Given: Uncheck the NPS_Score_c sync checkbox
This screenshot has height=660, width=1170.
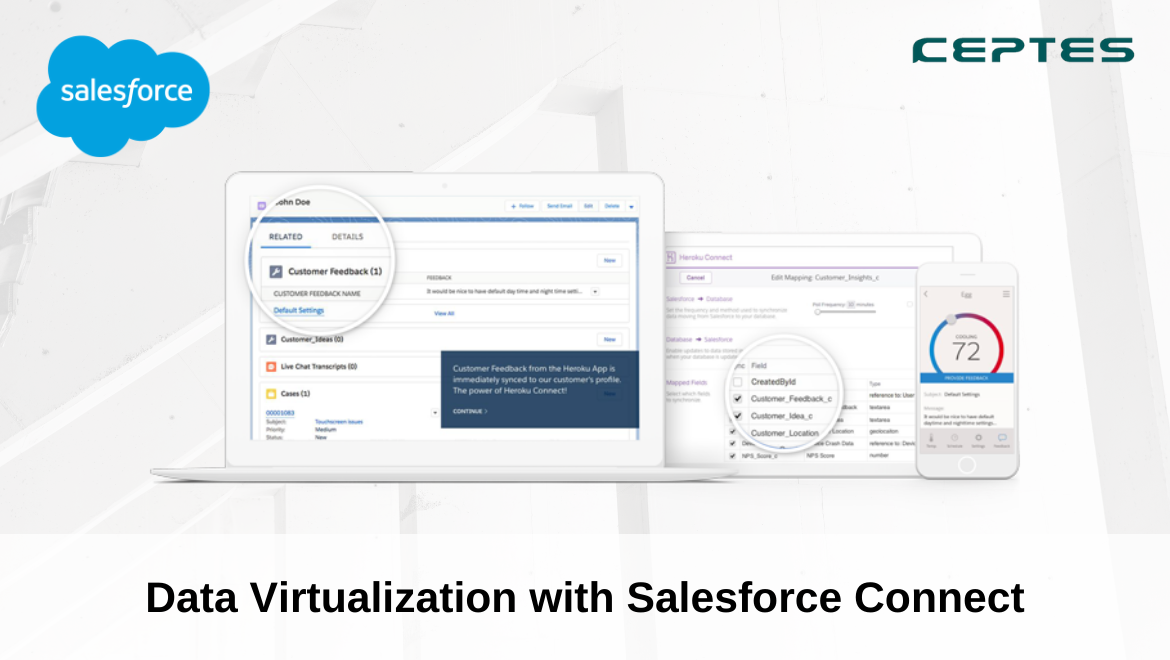Looking at the screenshot, I should pyautogui.click(x=732, y=456).
